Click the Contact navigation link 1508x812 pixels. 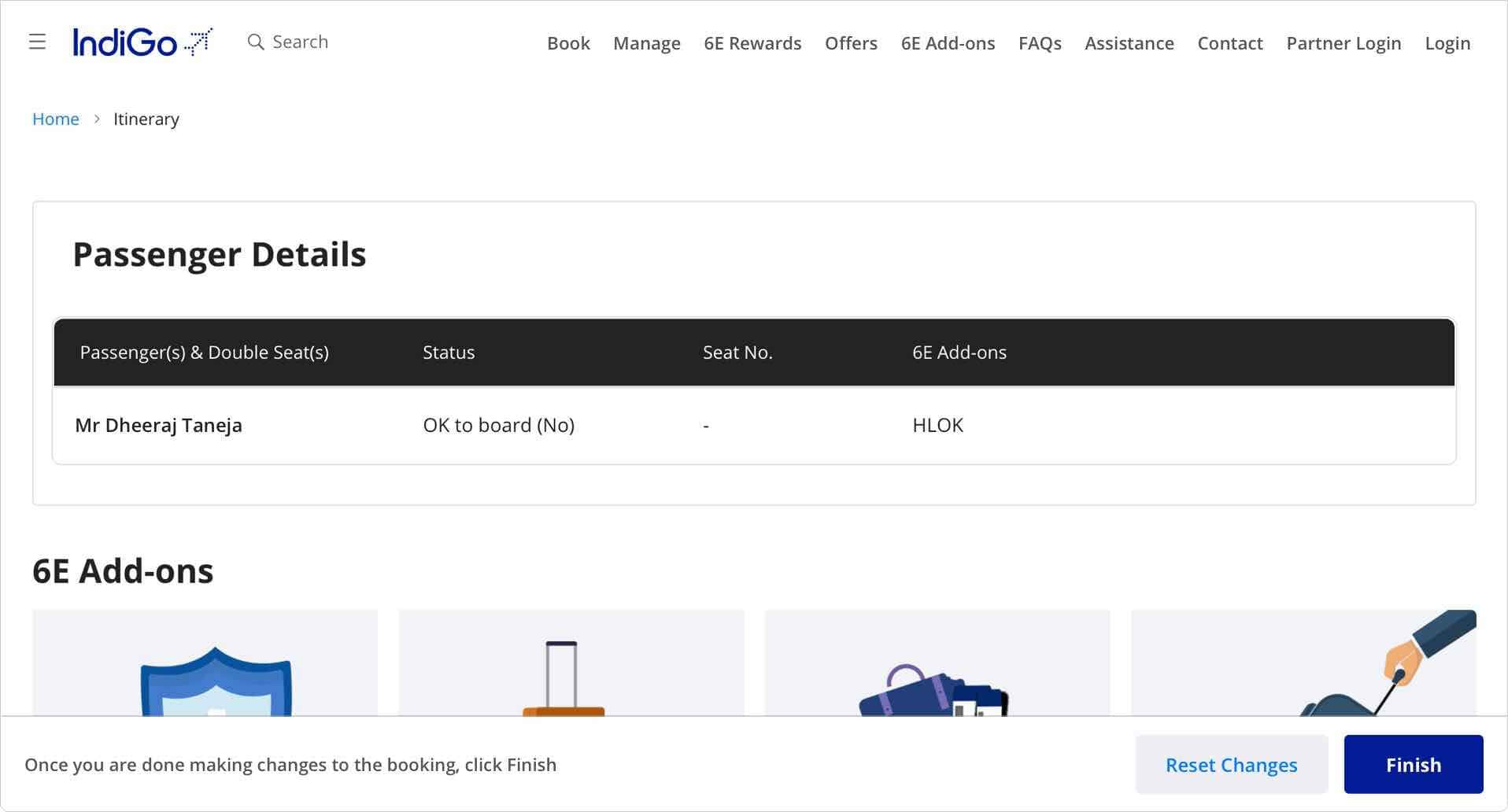[1229, 43]
